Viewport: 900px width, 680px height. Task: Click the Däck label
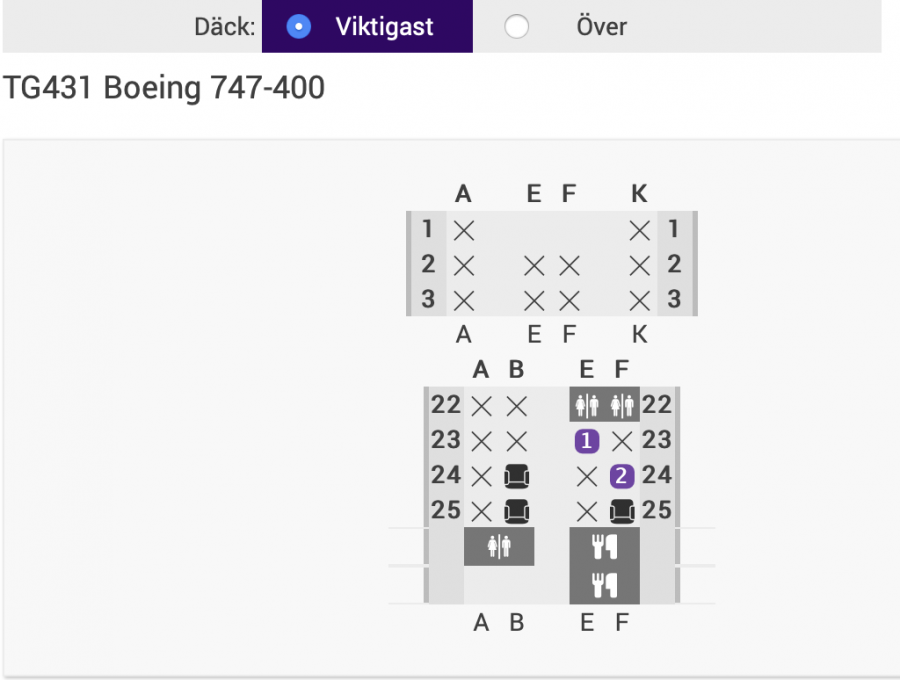(224, 27)
